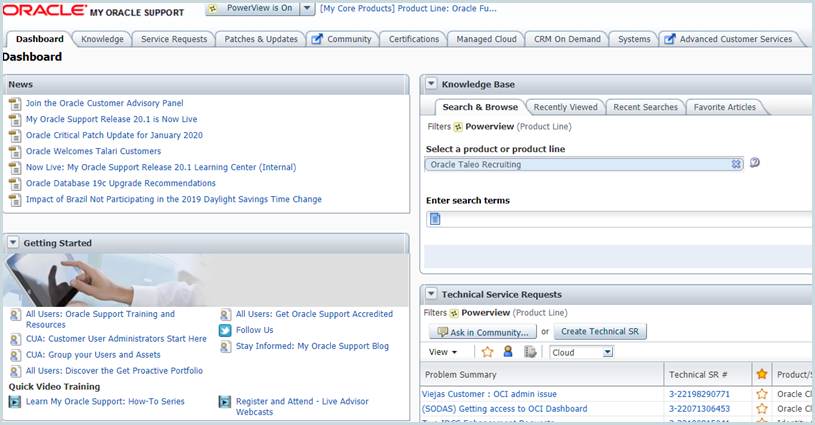Click the video icon beside How-To Series
The height and width of the screenshot is (425, 815).
[x=14, y=402]
